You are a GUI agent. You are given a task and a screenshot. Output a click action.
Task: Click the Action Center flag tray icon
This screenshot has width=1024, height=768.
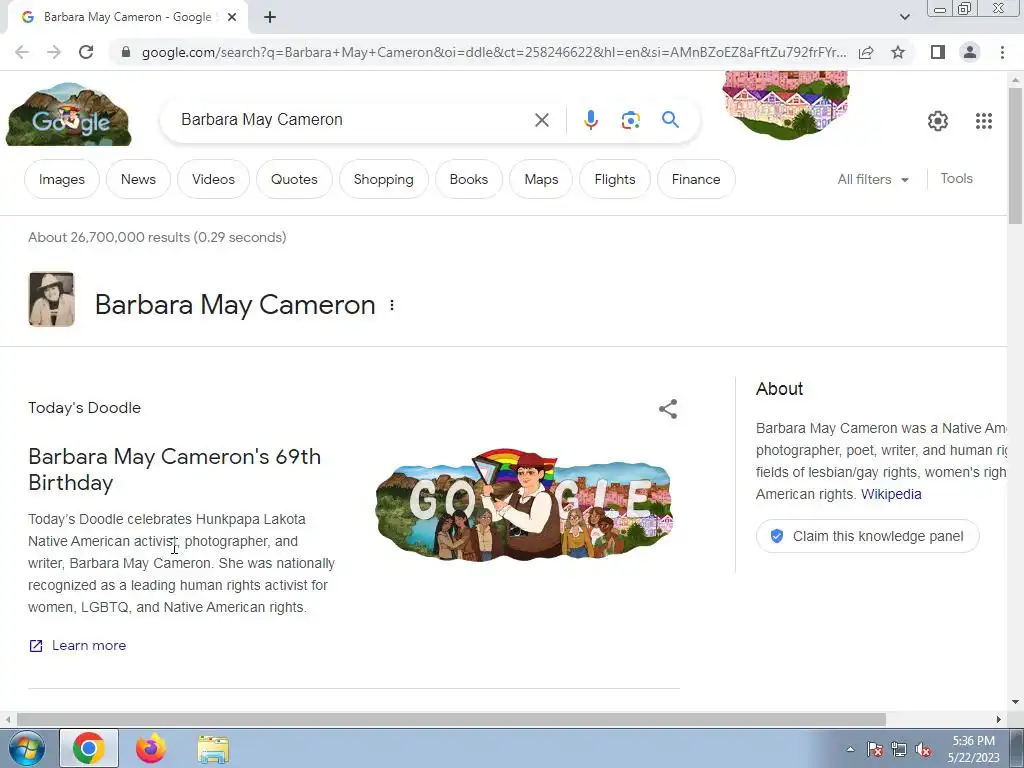875,749
